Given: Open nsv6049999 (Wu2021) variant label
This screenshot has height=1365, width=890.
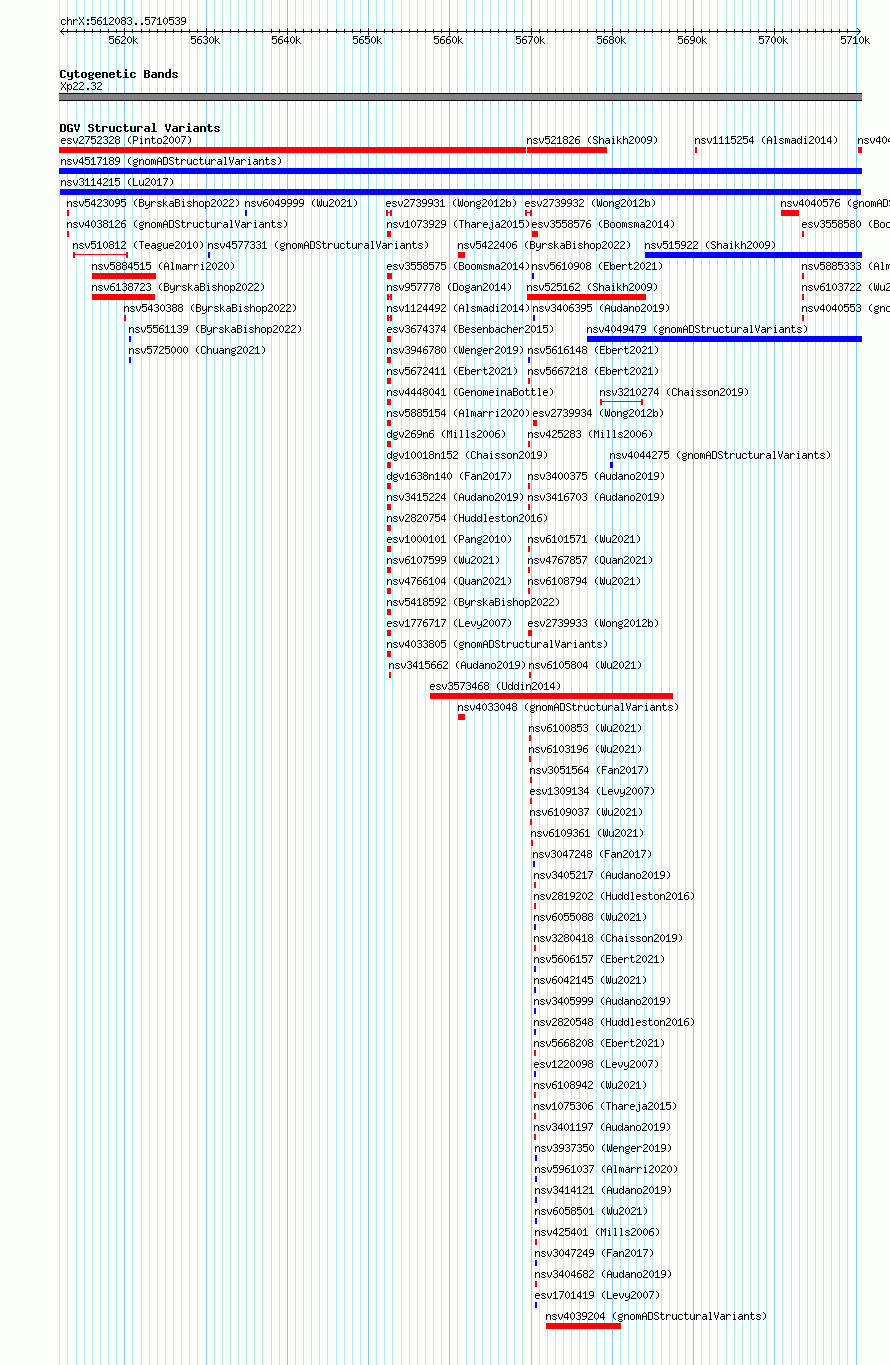Looking at the screenshot, I should [301, 203].
